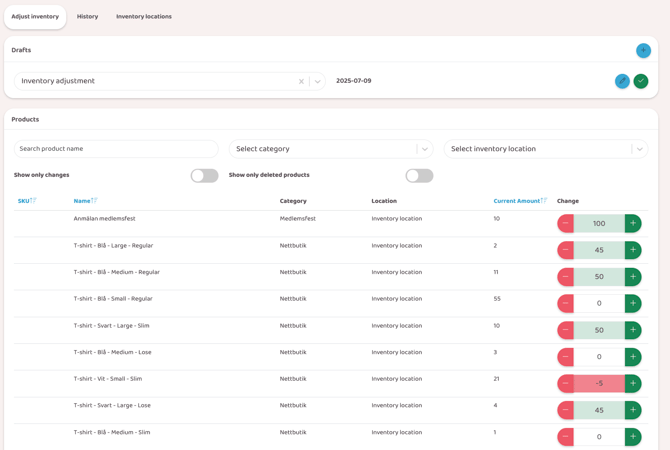
Task: Click plus button for T-shirt Blå Large Regular
Action: tap(633, 250)
